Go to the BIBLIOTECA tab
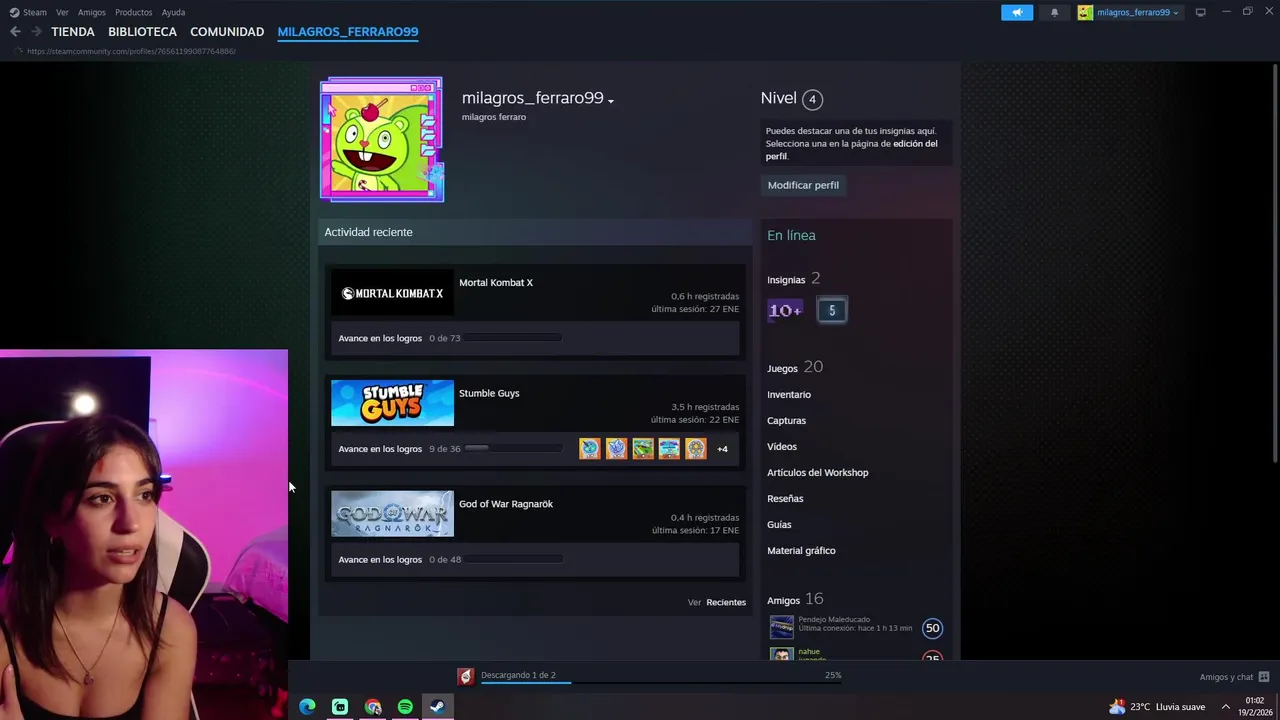 (142, 32)
